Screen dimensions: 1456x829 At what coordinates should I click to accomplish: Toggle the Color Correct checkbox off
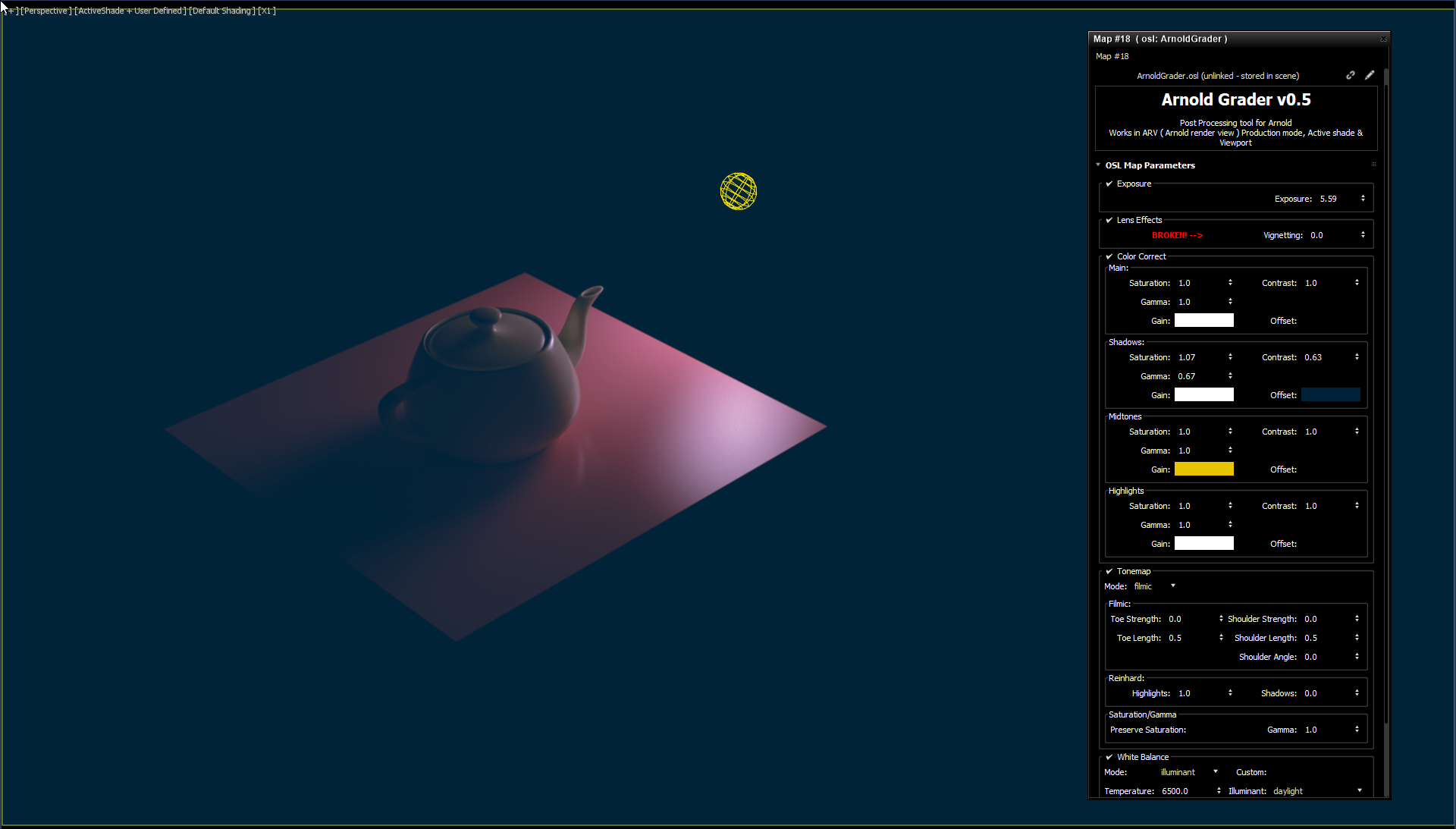(1109, 256)
